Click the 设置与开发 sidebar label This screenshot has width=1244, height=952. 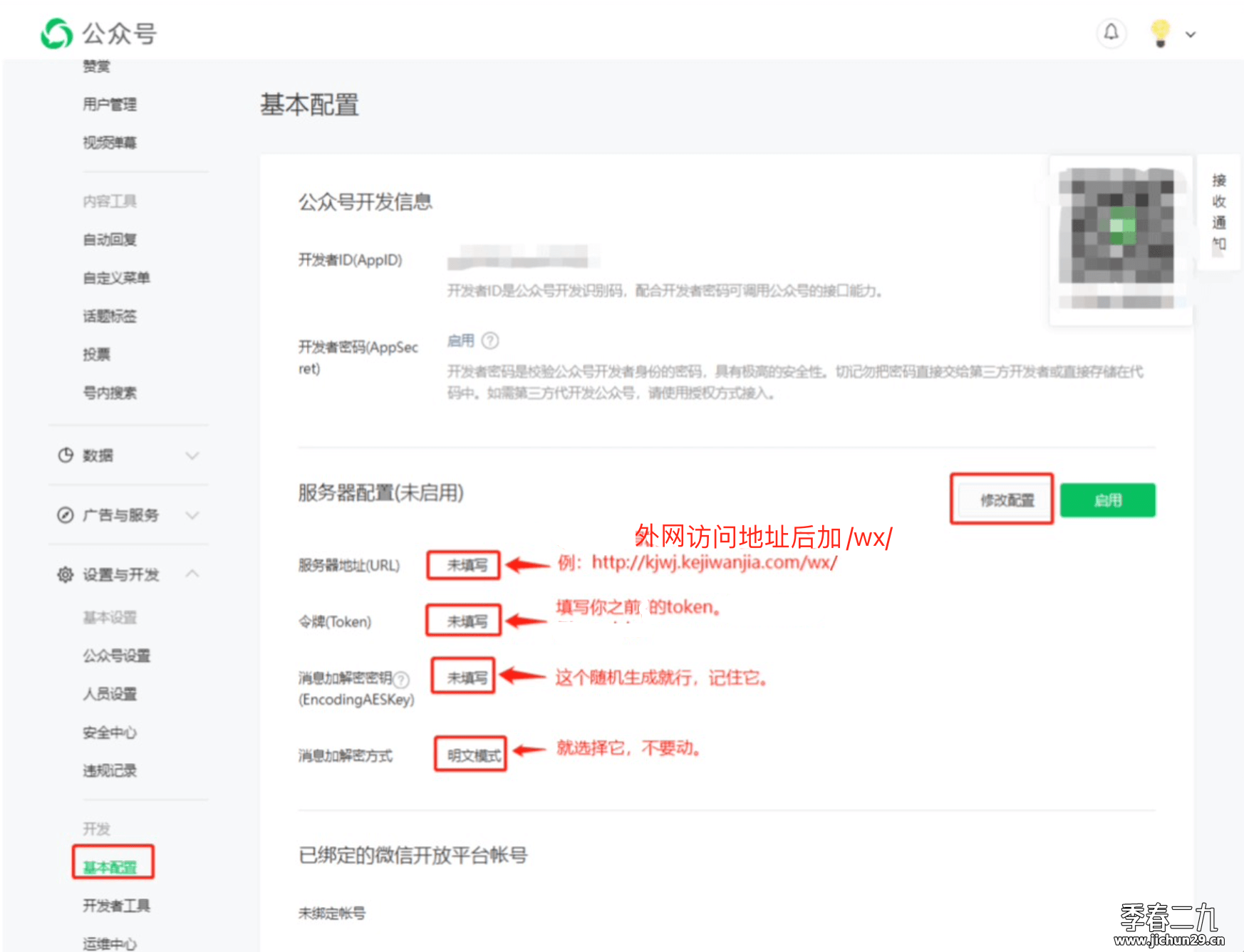(120, 574)
